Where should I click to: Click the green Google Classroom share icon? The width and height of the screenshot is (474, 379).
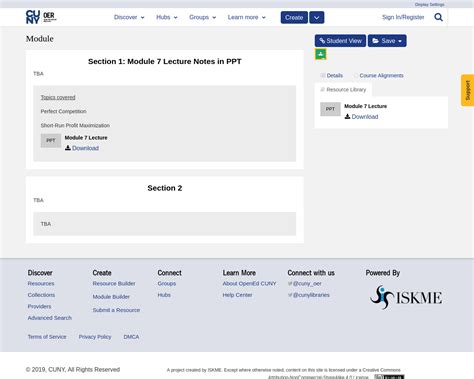click(320, 54)
